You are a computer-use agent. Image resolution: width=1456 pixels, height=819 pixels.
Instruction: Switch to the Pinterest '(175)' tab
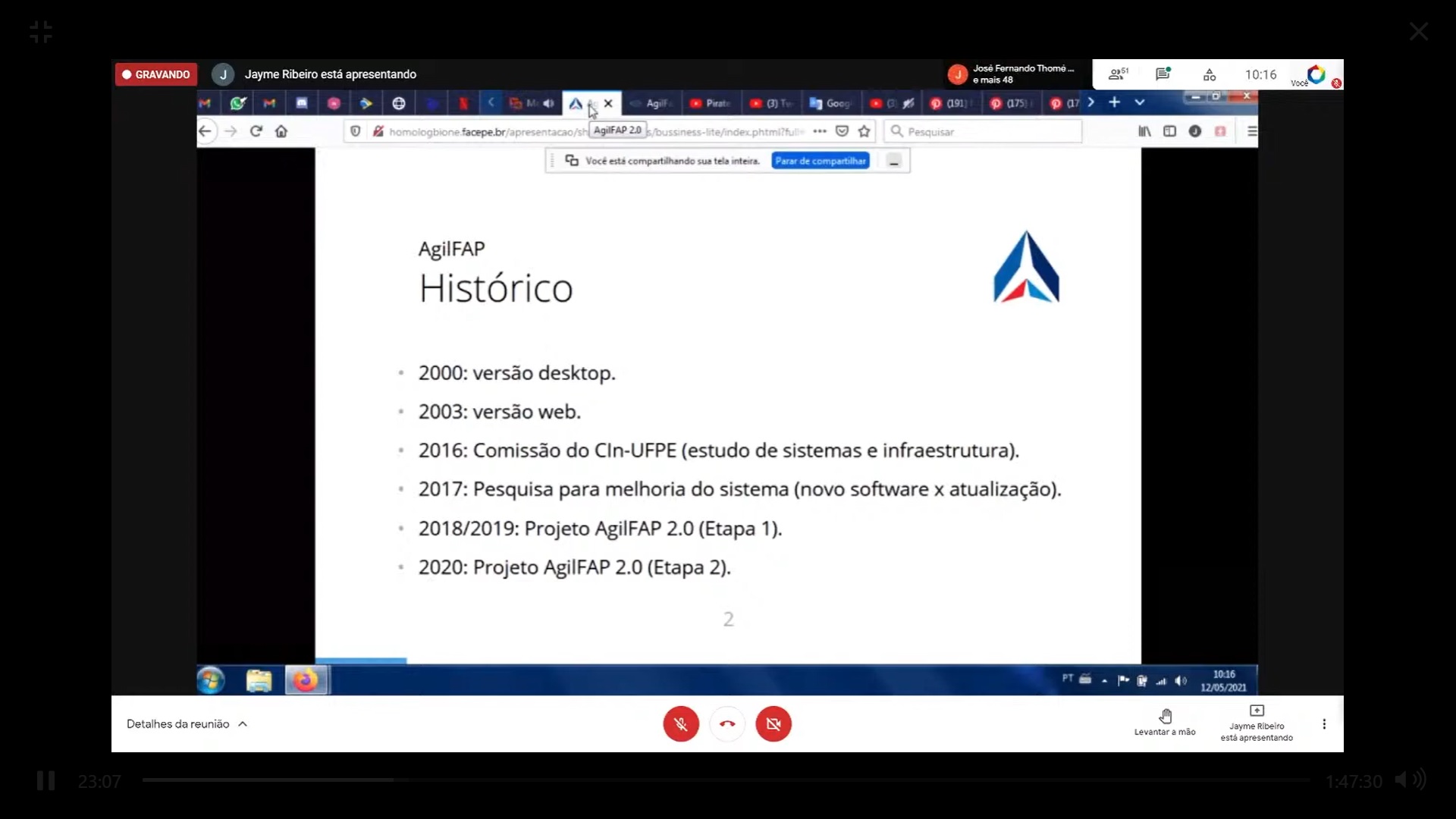point(1012,103)
